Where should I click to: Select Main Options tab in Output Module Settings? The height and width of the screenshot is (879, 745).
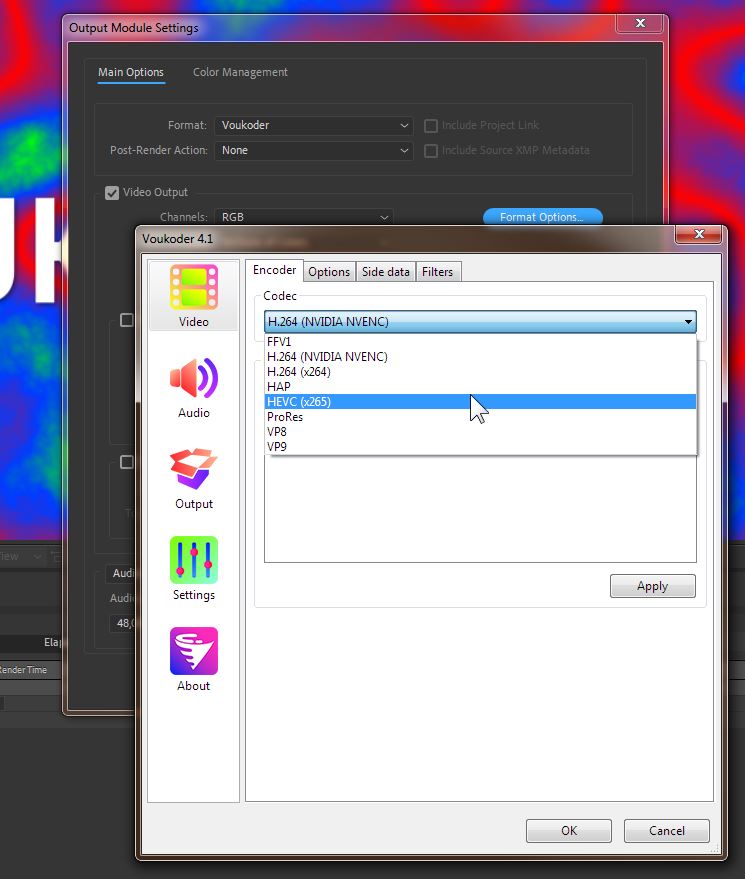coord(131,72)
